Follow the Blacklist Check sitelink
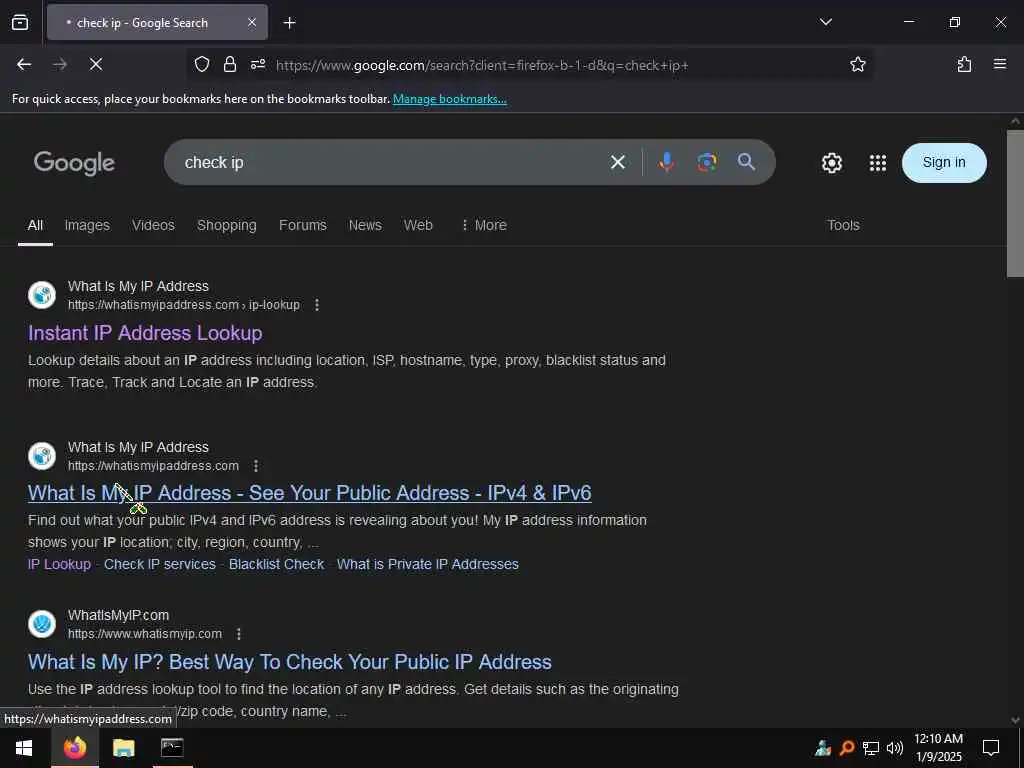The height and width of the screenshot is (768, 1024). coord(276,564)
